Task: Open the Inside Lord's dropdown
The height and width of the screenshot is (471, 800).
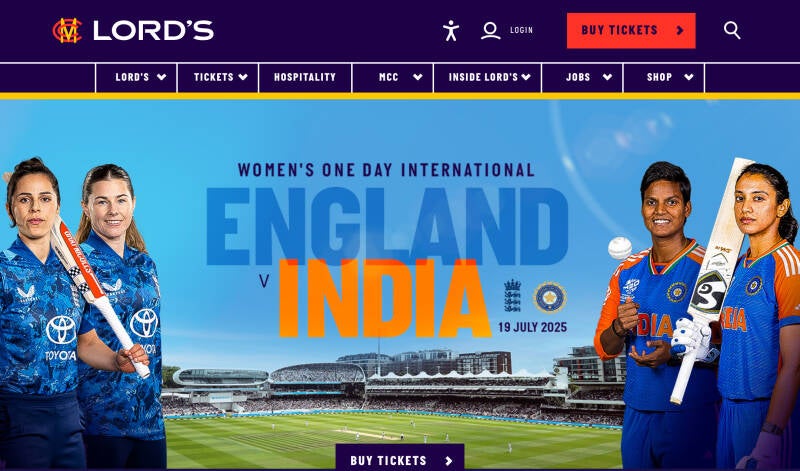Action: point(488,78)
